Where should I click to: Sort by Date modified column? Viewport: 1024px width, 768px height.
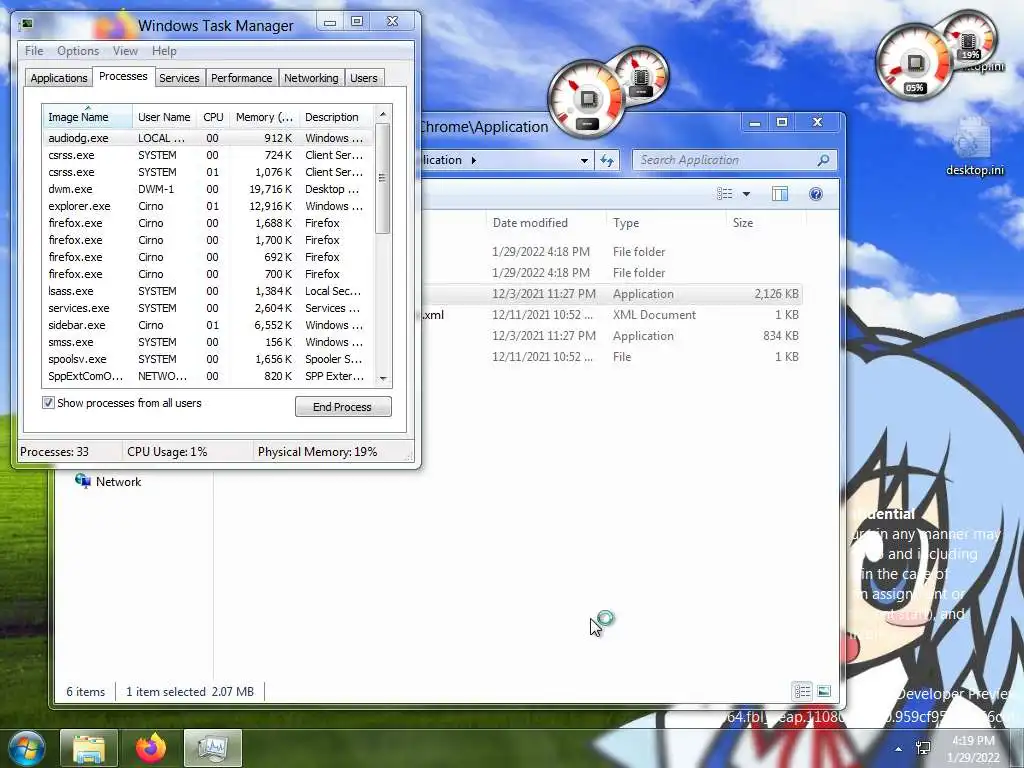click(546, 223)
